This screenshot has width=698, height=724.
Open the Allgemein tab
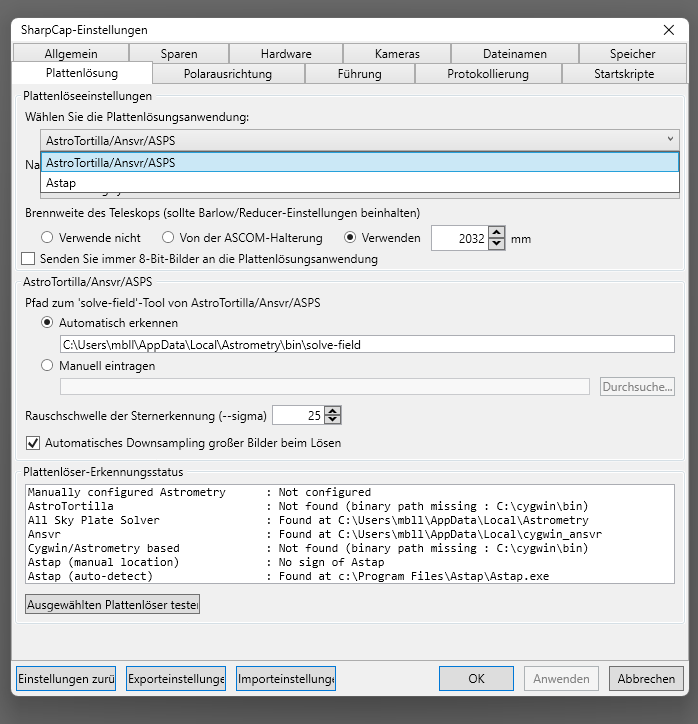pyautogui.click(x=71, y=54)
